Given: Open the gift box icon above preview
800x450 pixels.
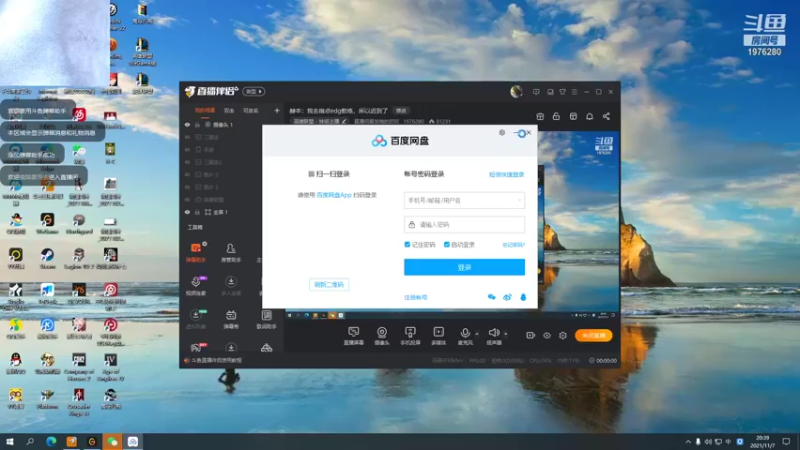Looking at the screenshot, I should pyautogui.click(x=540, y=116).
